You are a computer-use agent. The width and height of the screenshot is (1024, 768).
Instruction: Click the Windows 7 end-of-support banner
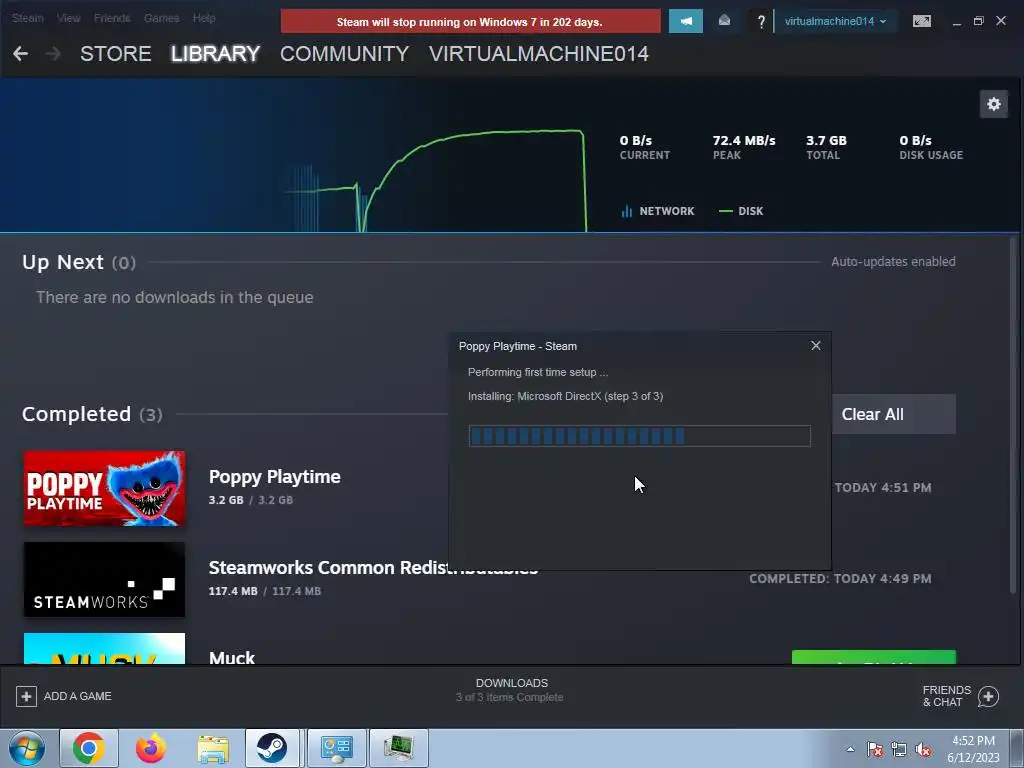pos(470,22)
